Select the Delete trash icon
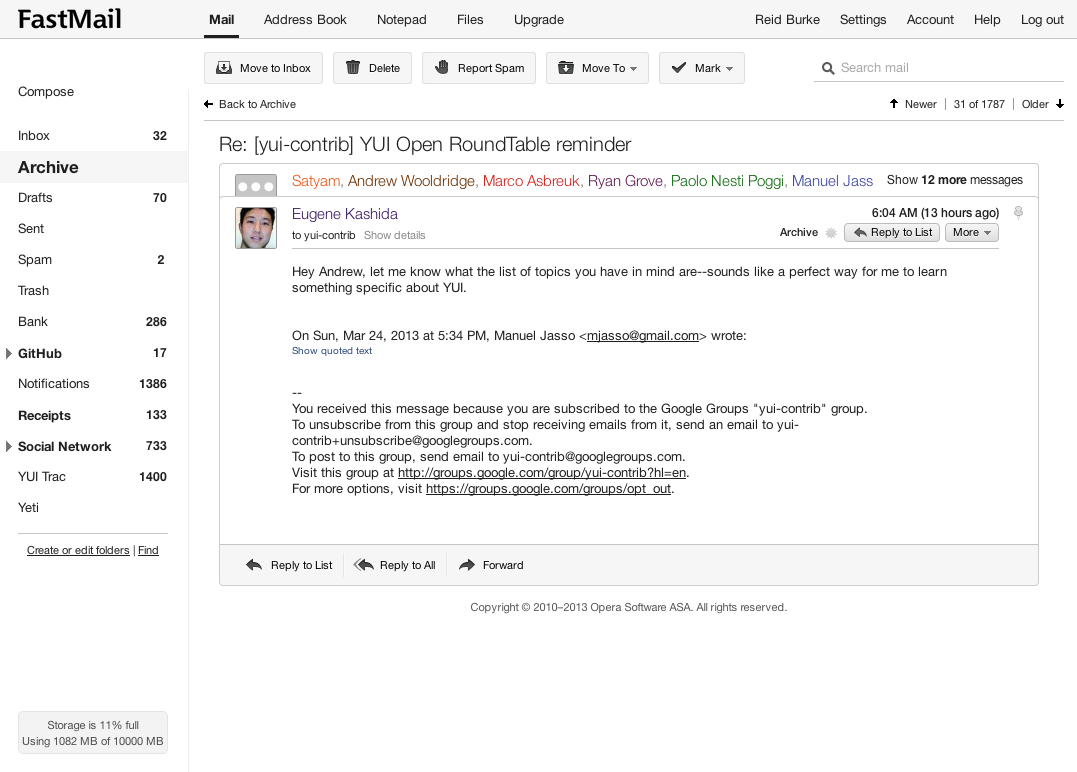The height and width of the screenshot is (772, 1077). coord(350,67)
